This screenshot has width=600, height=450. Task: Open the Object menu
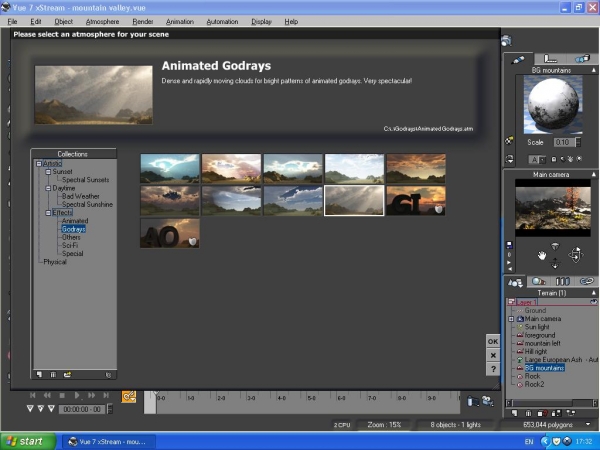(x=64, y=21)
